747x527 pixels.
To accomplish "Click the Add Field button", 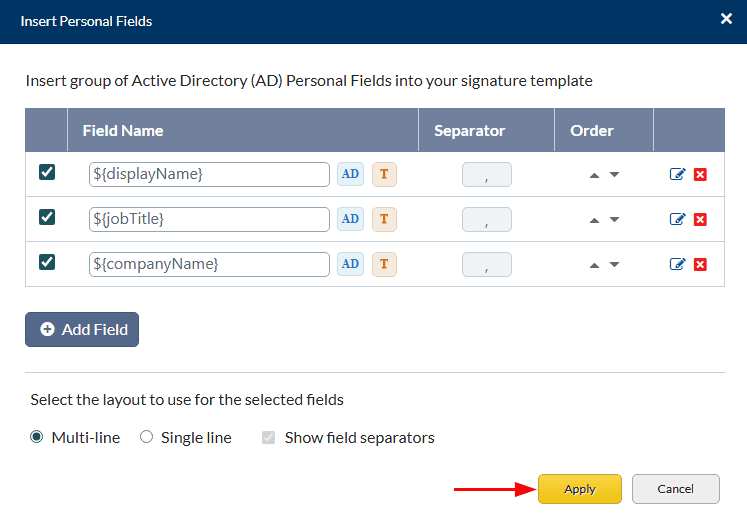I will 82,329.
